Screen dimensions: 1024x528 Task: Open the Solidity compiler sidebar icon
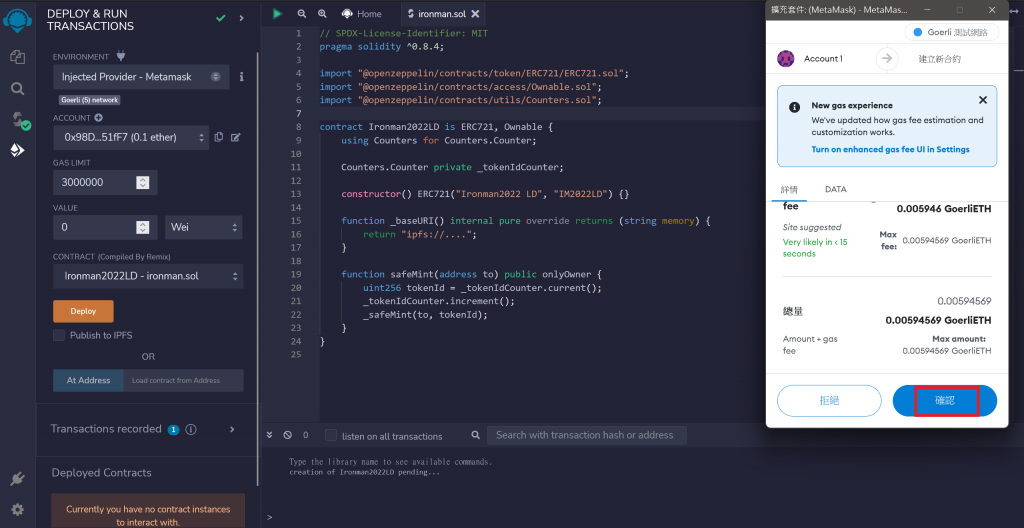(x=19, y=120)
